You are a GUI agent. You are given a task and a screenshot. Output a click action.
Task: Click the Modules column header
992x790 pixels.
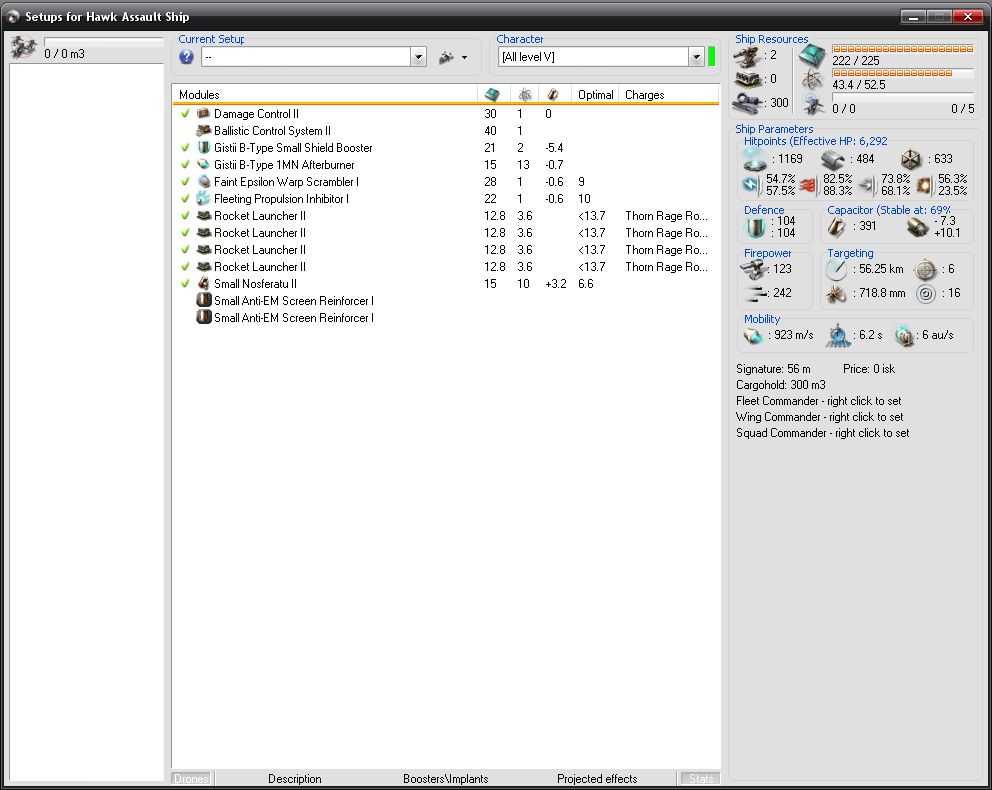325,95
